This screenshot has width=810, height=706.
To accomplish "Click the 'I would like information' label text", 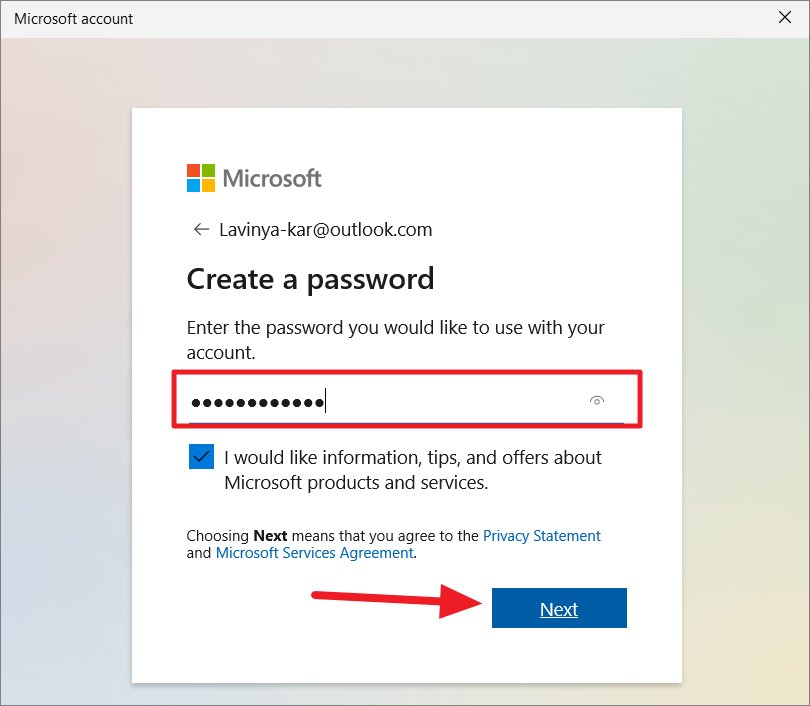I will coord(413,458).
